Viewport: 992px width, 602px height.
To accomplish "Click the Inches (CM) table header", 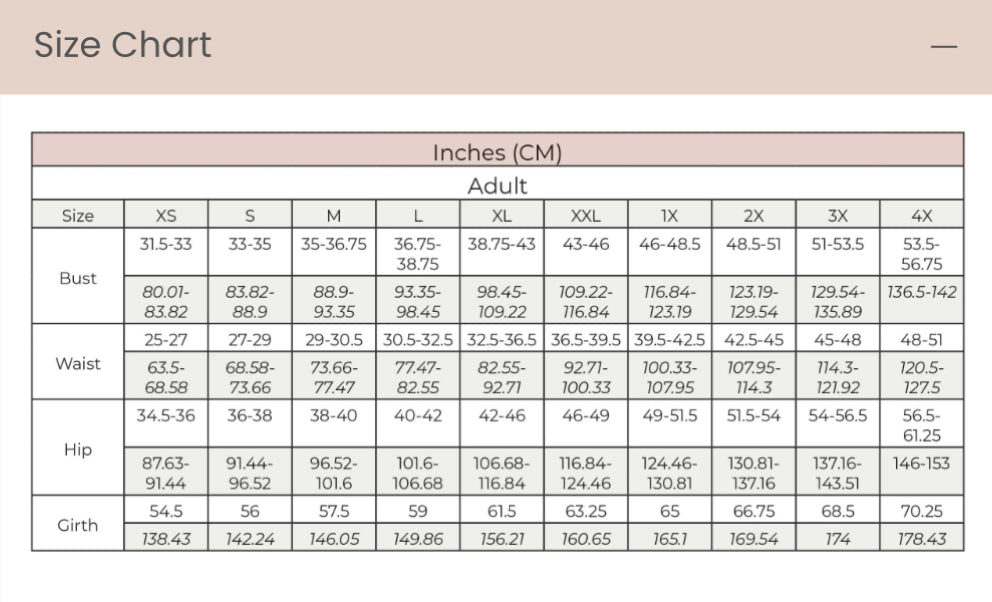I will tap(497, 153).
